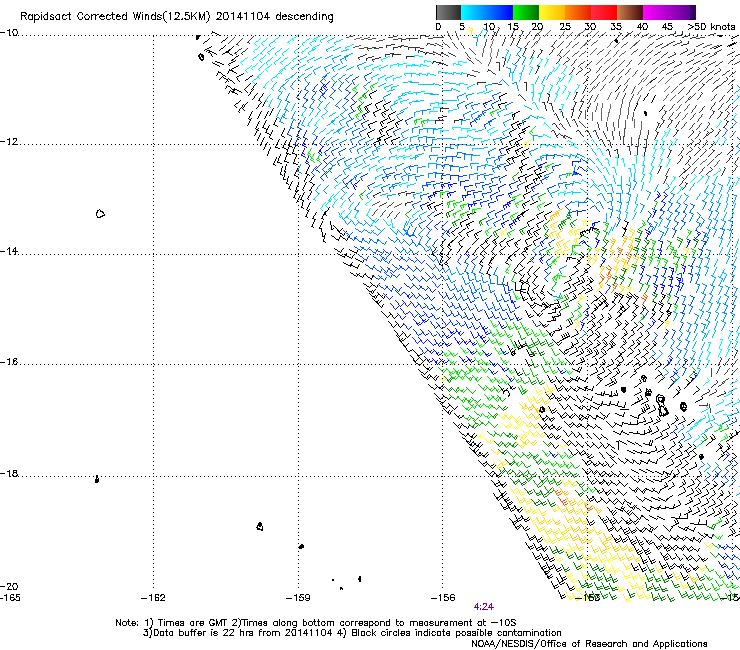The width and height of the screenshot is (740, 650).
Task: Click the '-16' latitude axis label
Action: click(x=9, y=362)
